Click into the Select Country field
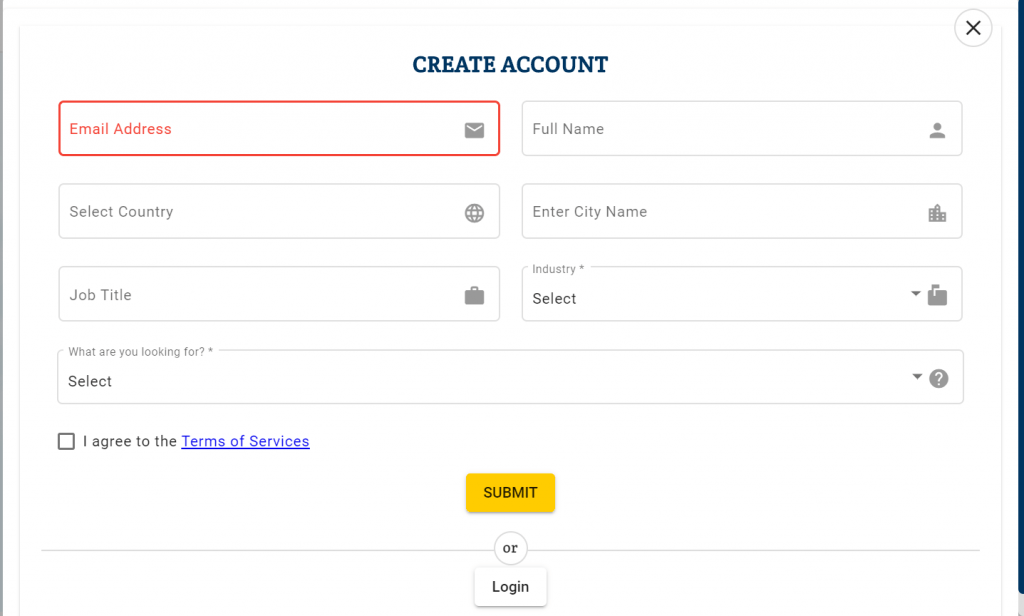 279,211
